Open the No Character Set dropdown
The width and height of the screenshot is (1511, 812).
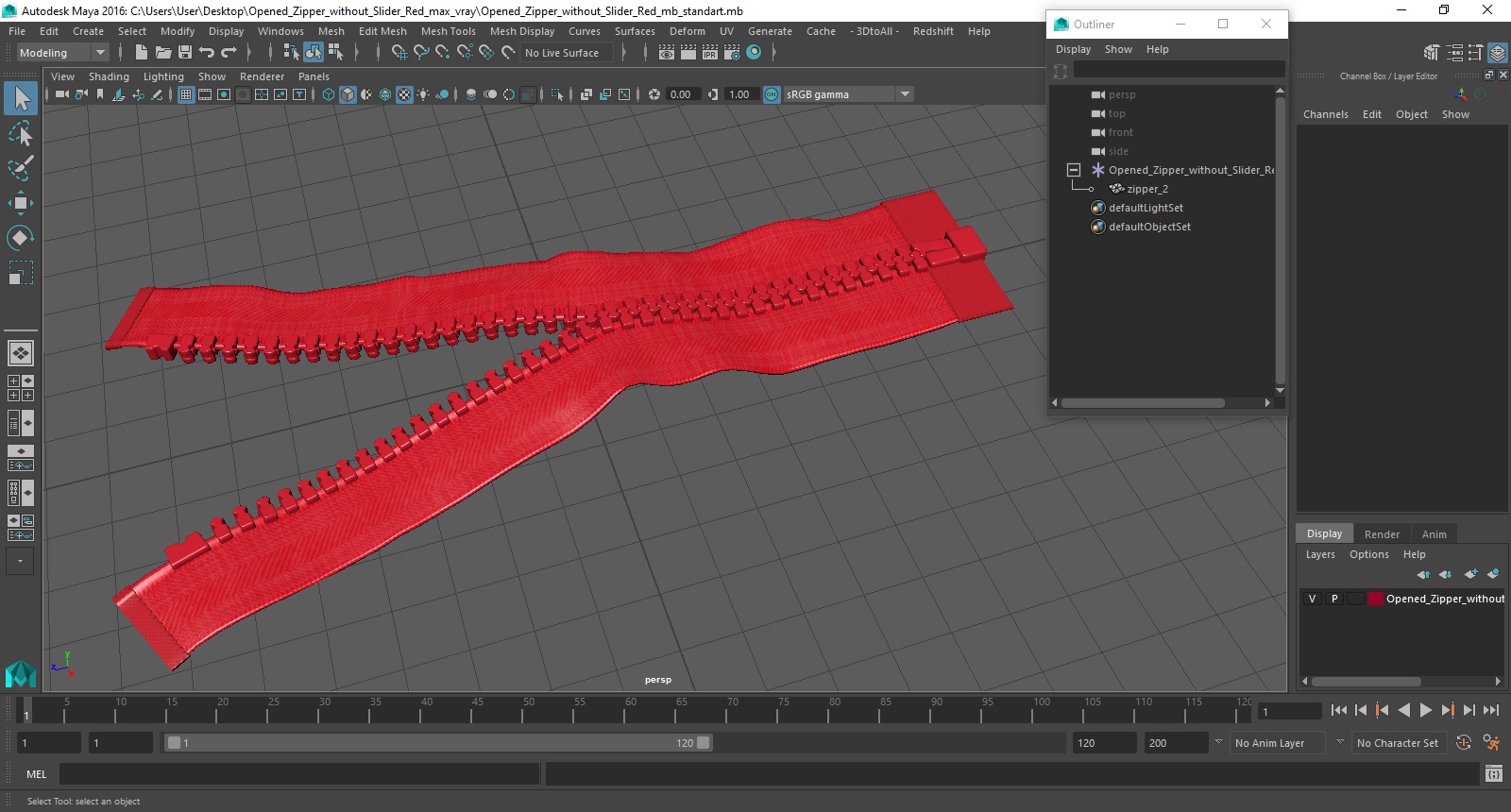[1399, 743]
